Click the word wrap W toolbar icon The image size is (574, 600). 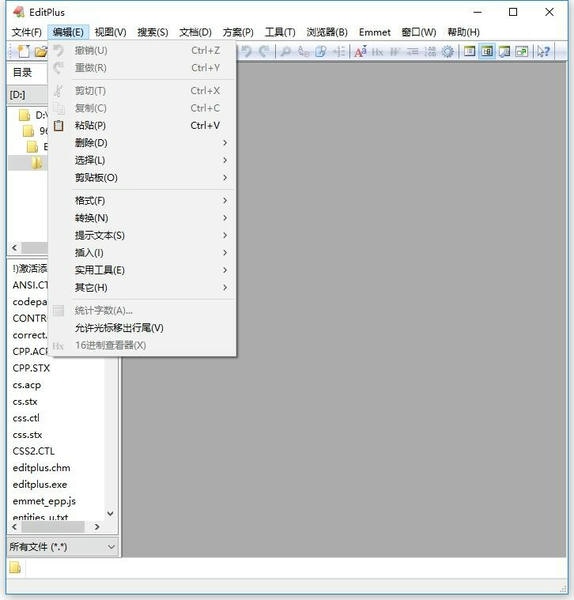(x=395, y=52)
